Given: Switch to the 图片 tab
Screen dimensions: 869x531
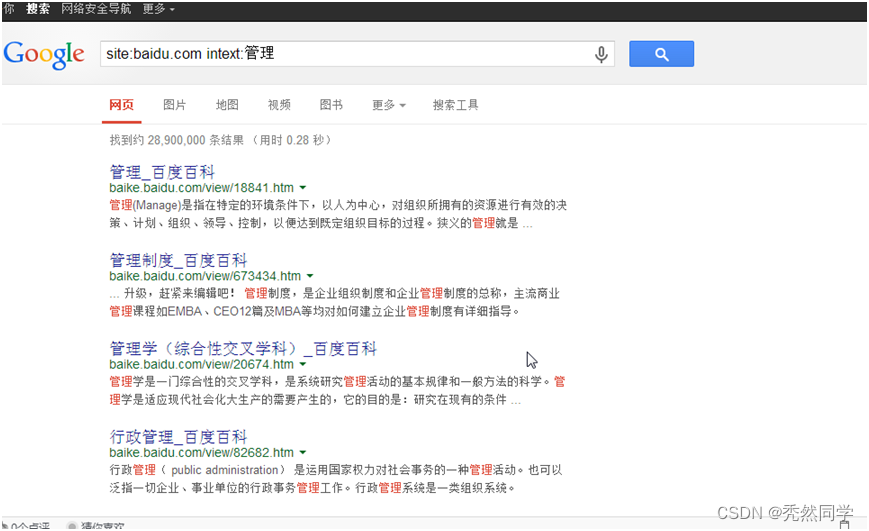Looking at the screenshot, I should click(175, 105).
